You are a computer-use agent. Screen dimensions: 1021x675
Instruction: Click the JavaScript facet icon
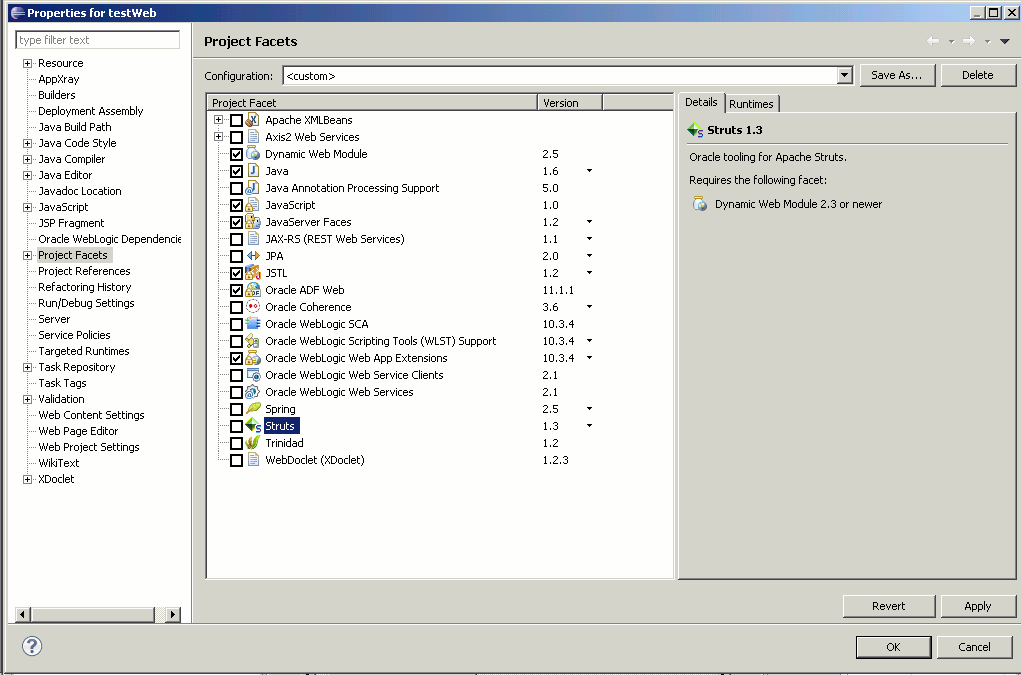coord(253,204)
